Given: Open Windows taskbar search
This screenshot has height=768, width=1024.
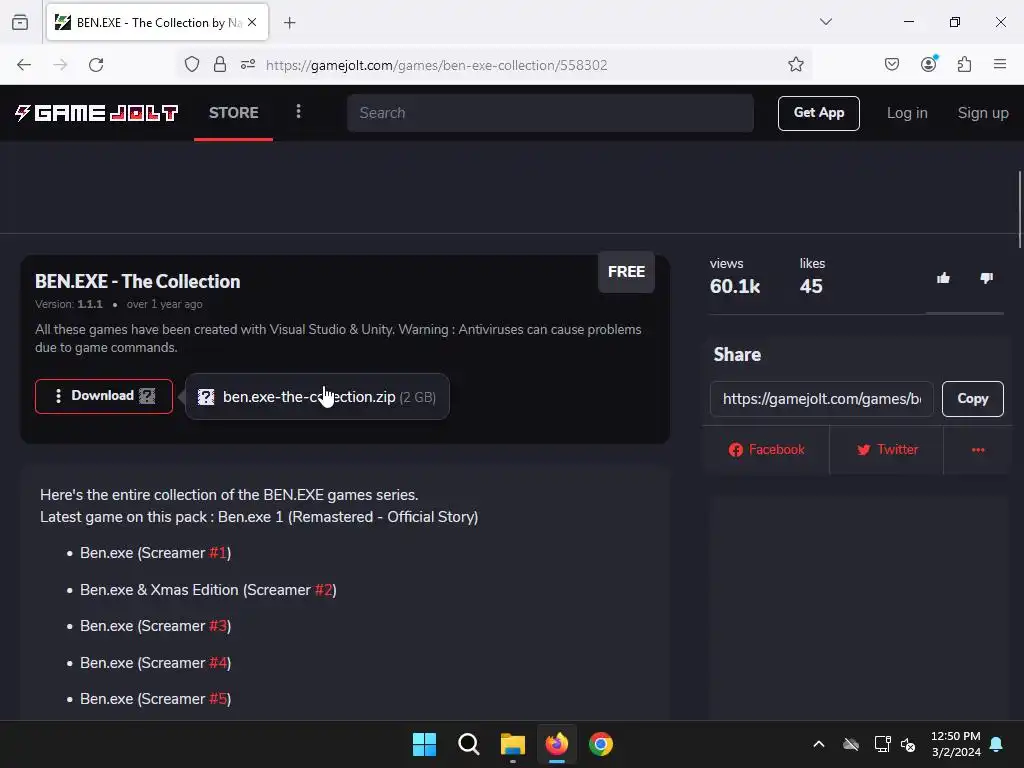Looking at the screenshot, I should [469, 744].
